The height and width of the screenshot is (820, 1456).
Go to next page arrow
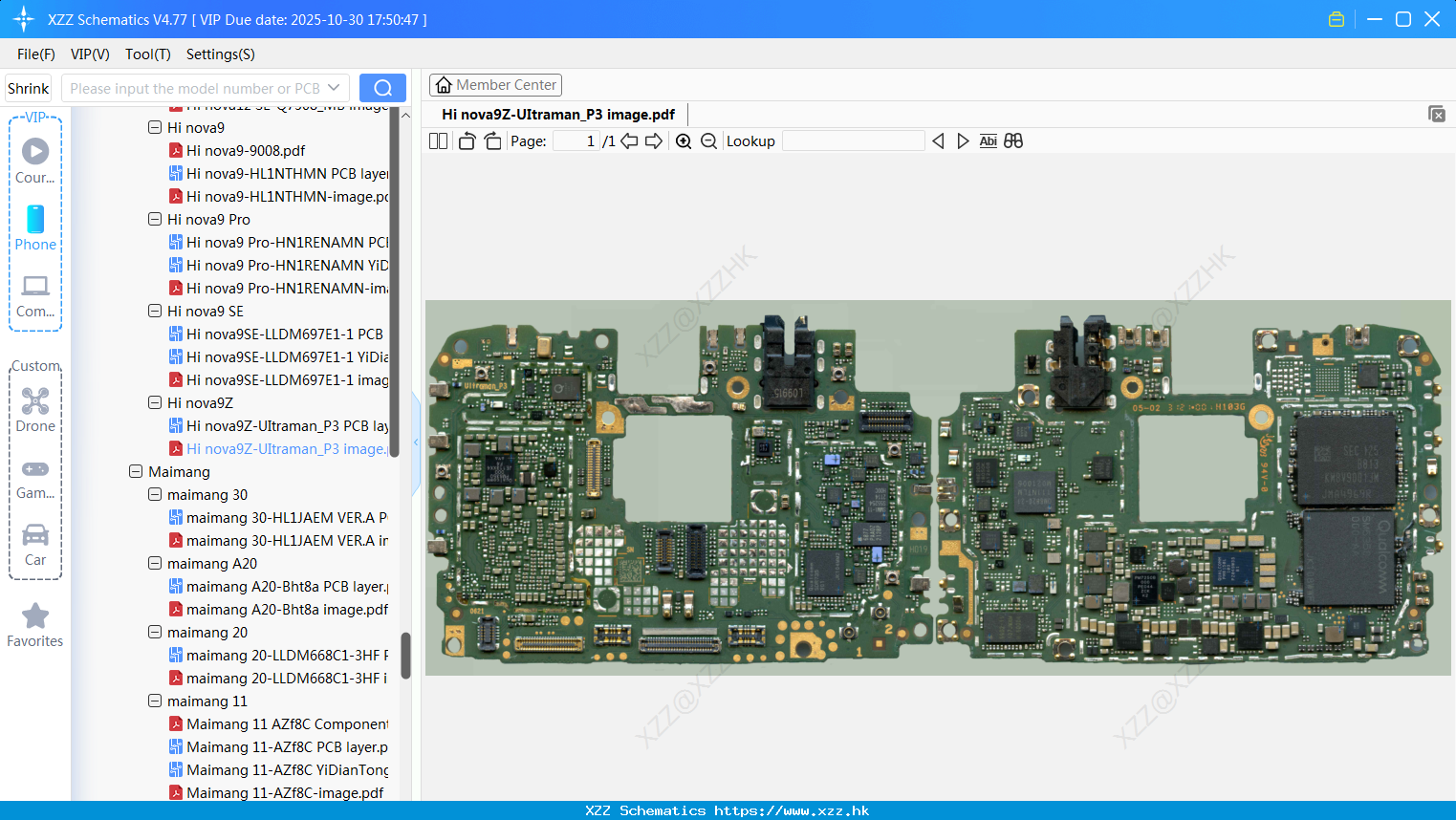[654, 141]
